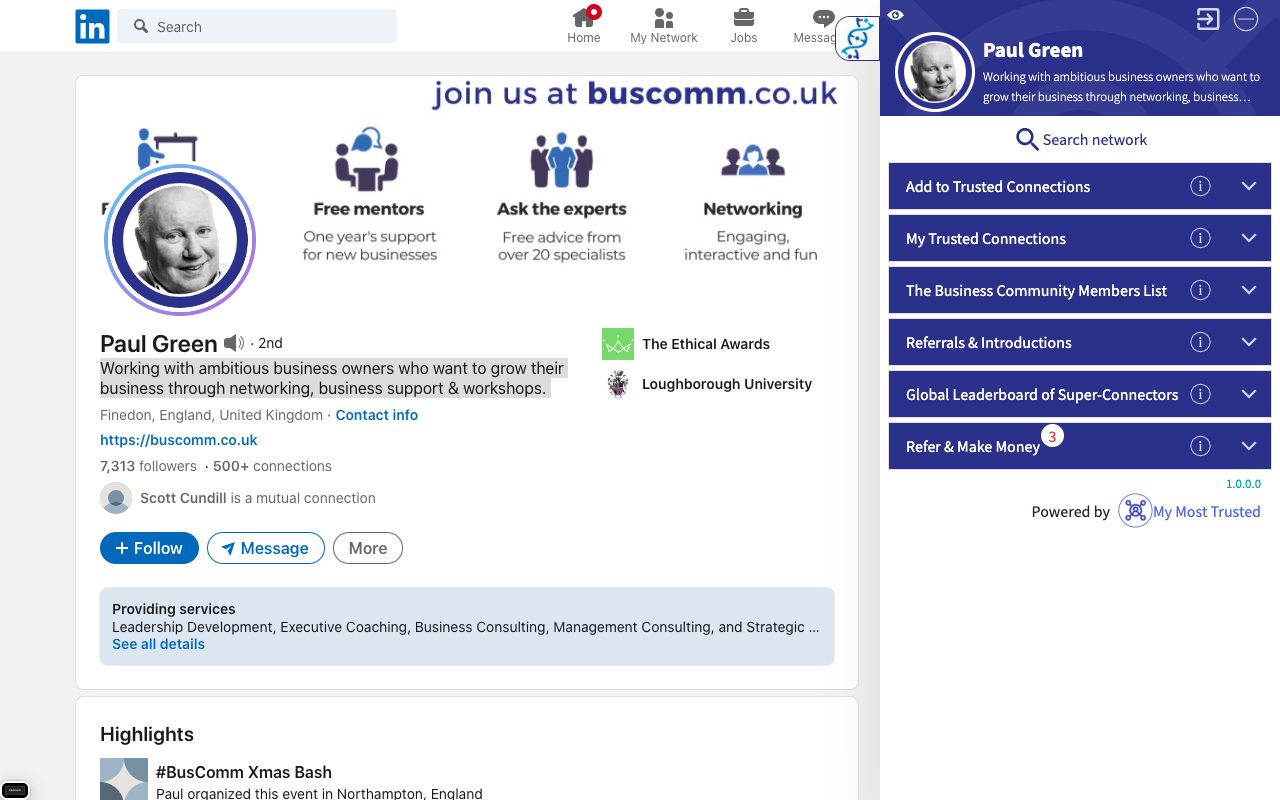This screenshot has width=1280, height=800.
Task: Click See all details link
Action: point(158,644)
